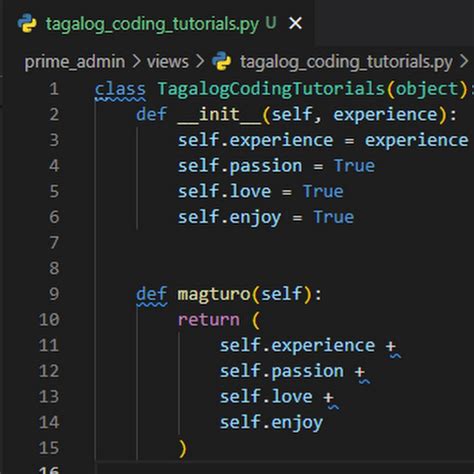Open the views breadcrumb folder
The image size is (474, 474).
[168, 62]
